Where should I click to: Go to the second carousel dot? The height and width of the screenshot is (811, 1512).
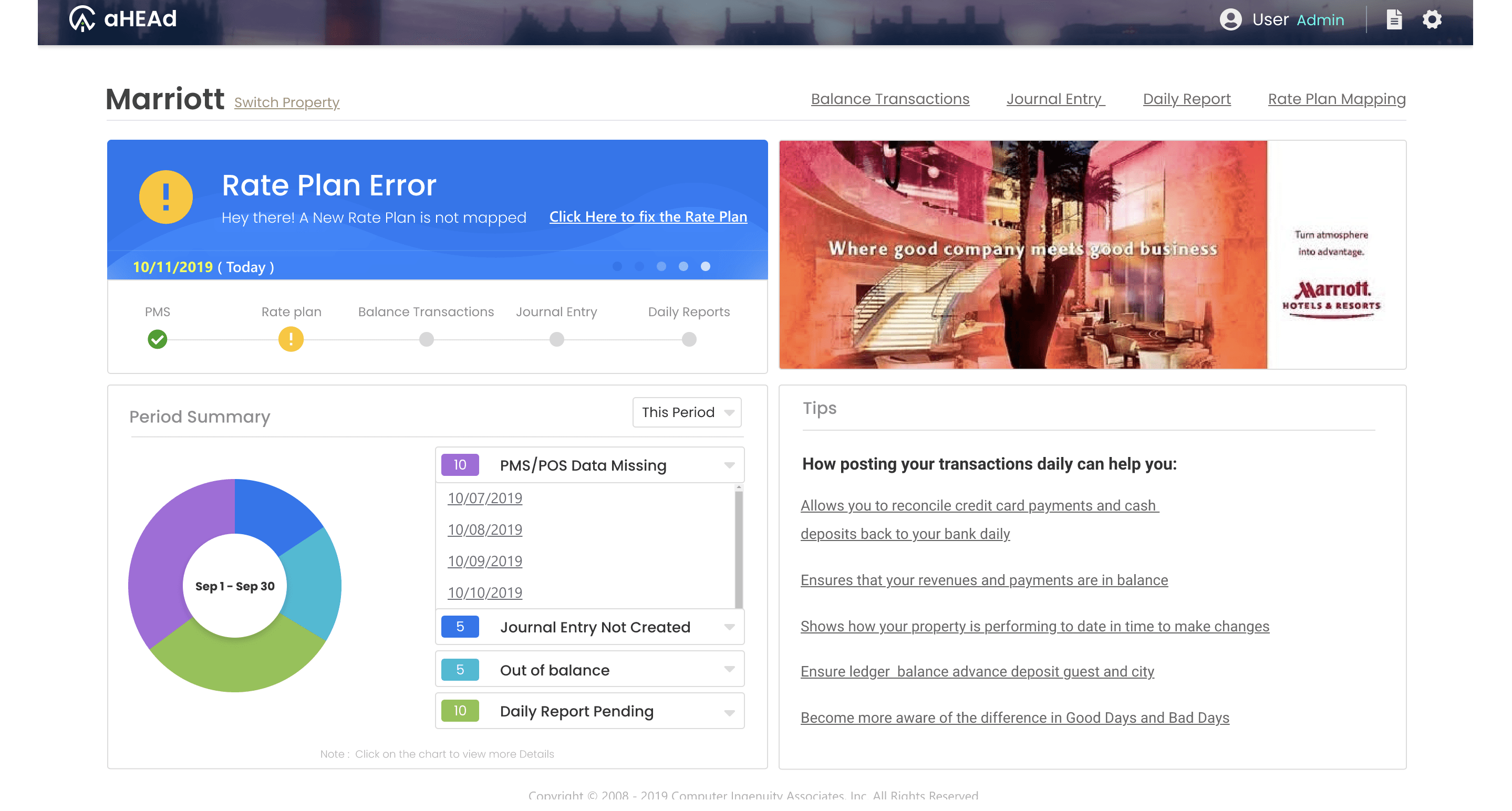[x=639, y=266]
